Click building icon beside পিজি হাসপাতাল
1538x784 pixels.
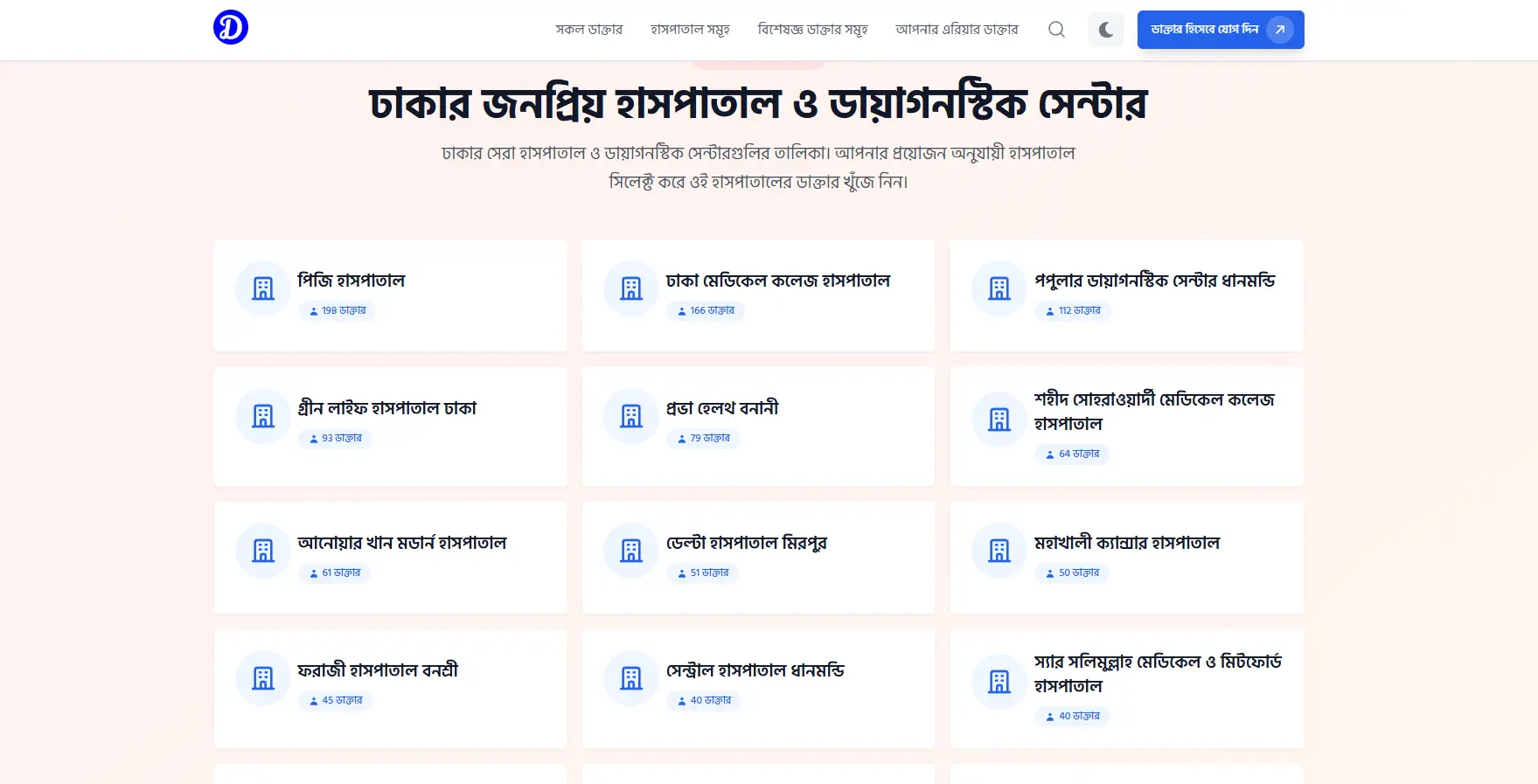tap(263, 288)
